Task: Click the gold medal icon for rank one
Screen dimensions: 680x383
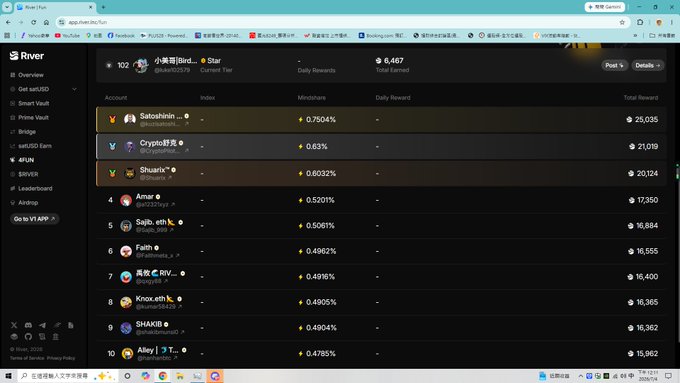Action: (112, 119)
